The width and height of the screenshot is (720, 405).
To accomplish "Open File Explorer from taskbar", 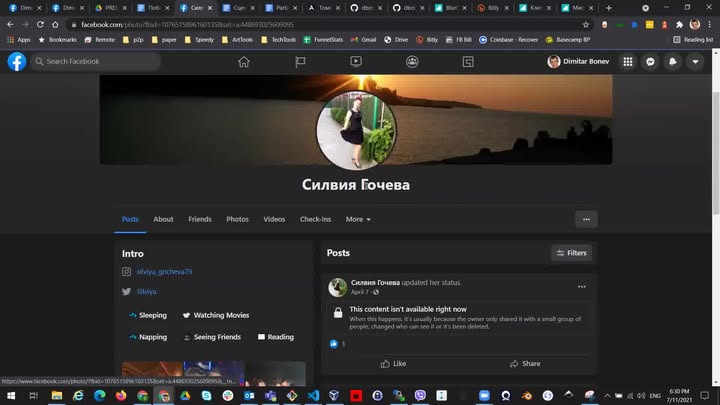I will tap(56, 395).
